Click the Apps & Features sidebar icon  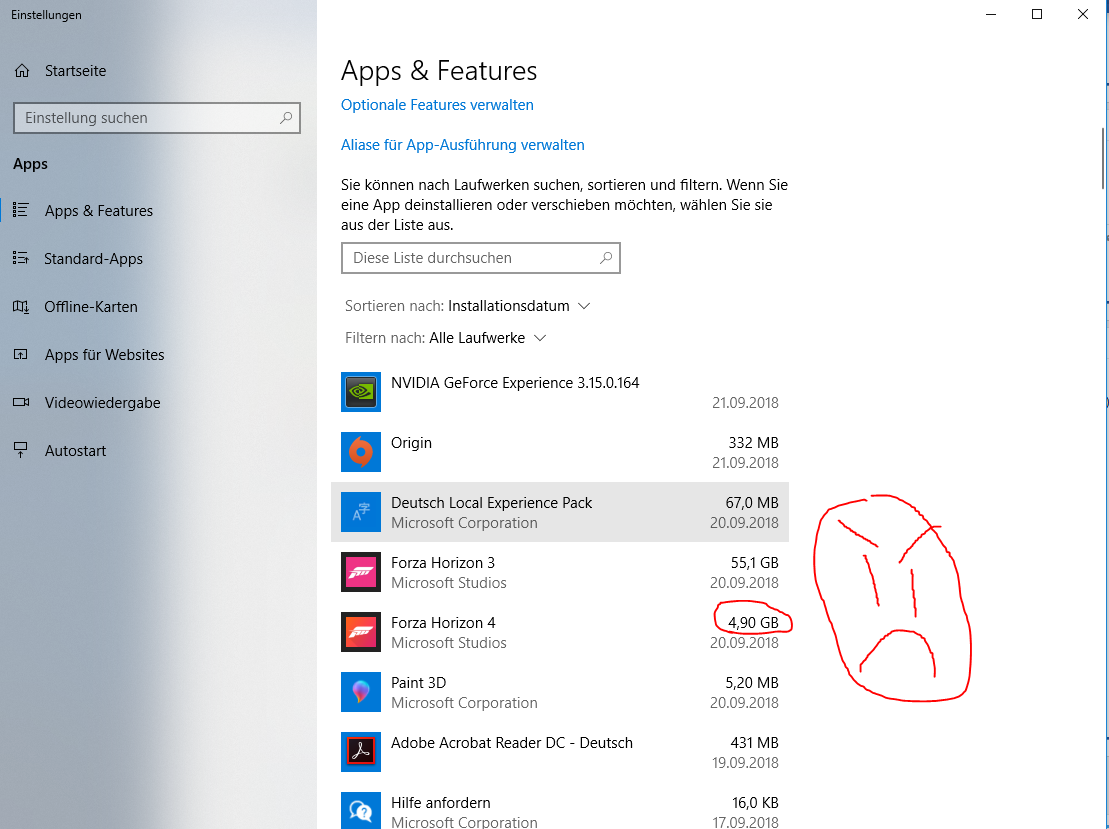(21, 210)
